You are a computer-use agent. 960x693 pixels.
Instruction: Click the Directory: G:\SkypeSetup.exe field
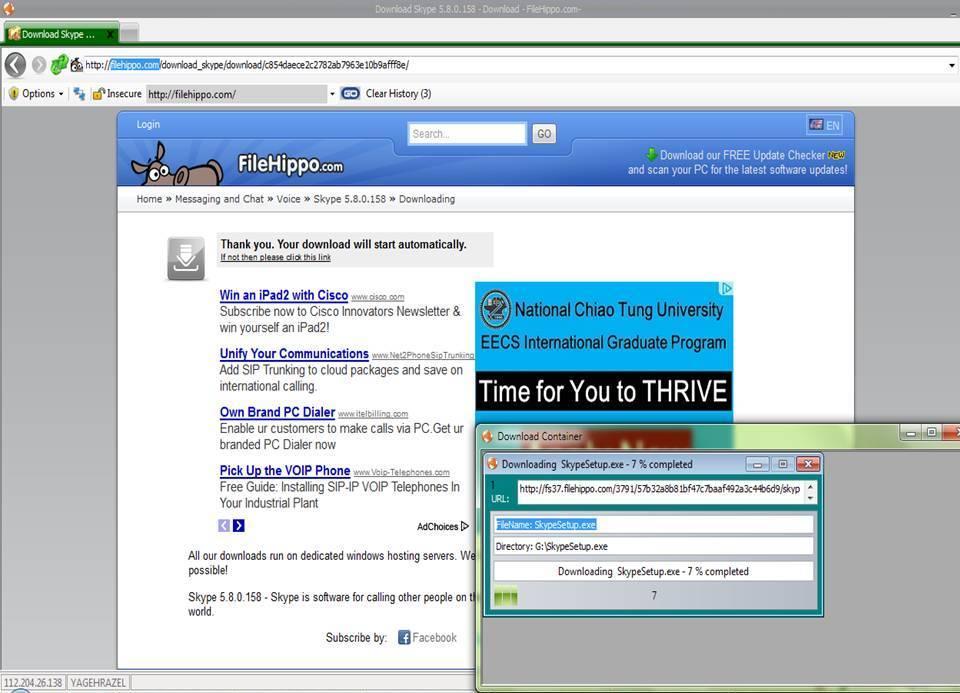pyautogui.click(x=653, y=546)
